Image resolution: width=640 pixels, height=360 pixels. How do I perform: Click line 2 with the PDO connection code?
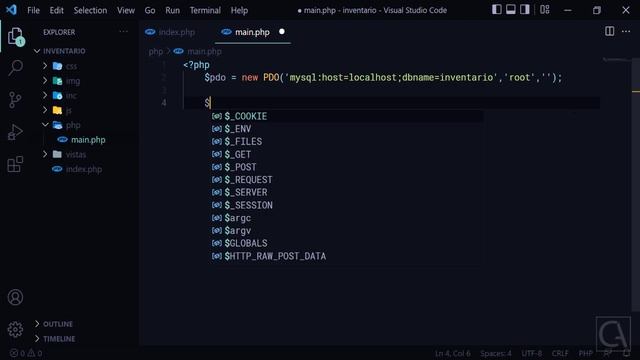point(383,78)
